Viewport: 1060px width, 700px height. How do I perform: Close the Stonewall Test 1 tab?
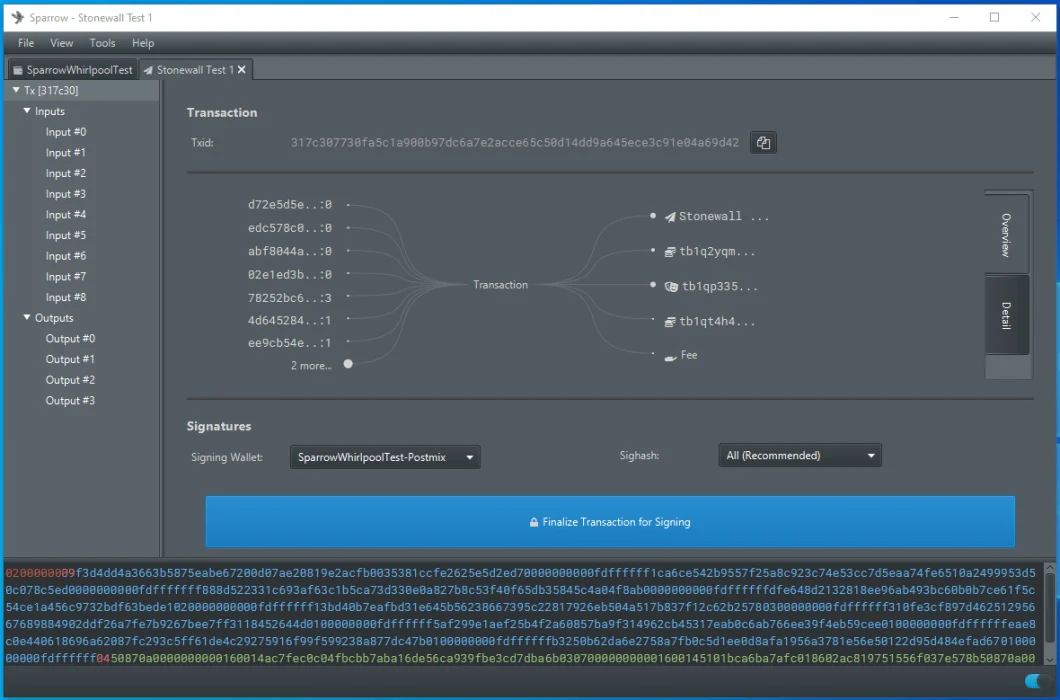coord(241,70)
